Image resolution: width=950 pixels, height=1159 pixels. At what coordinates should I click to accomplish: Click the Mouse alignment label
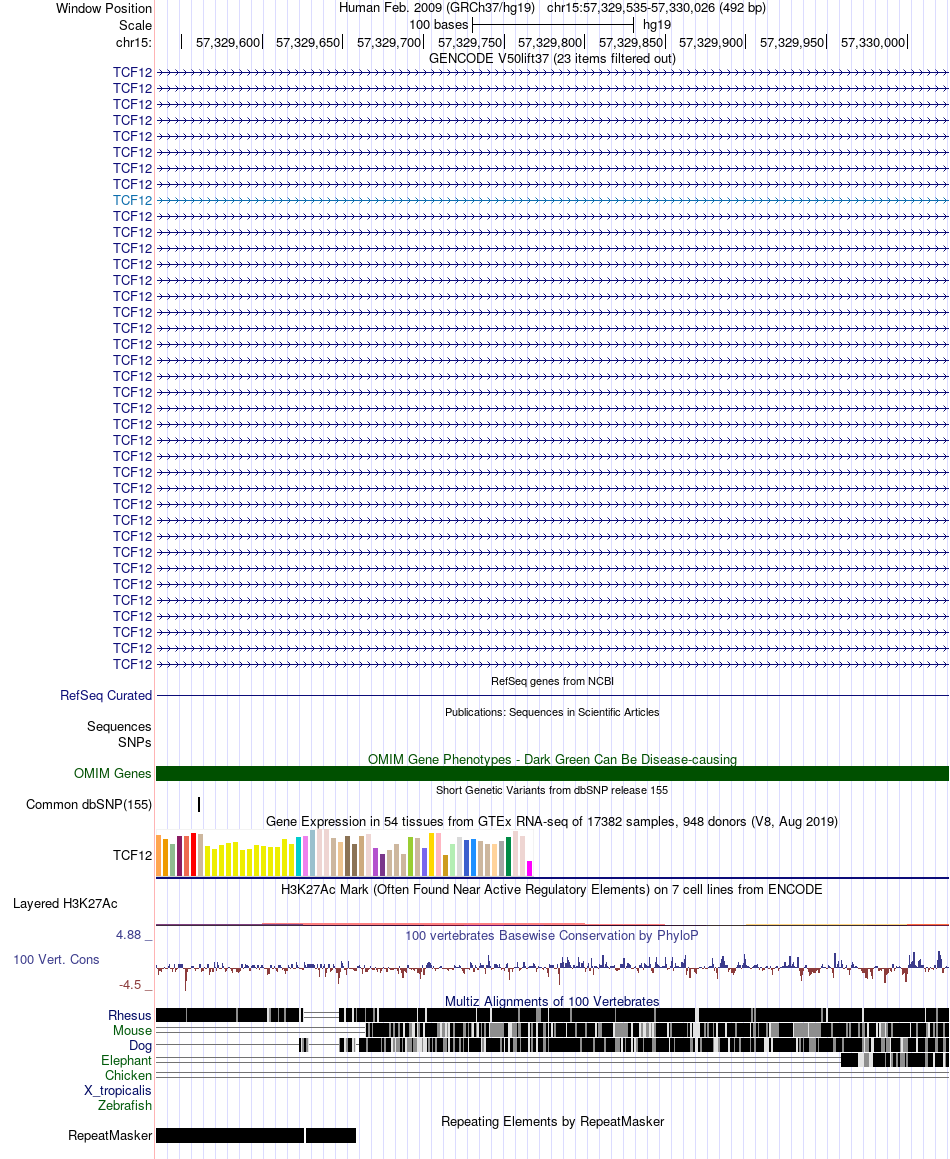tap(132, 1030)
